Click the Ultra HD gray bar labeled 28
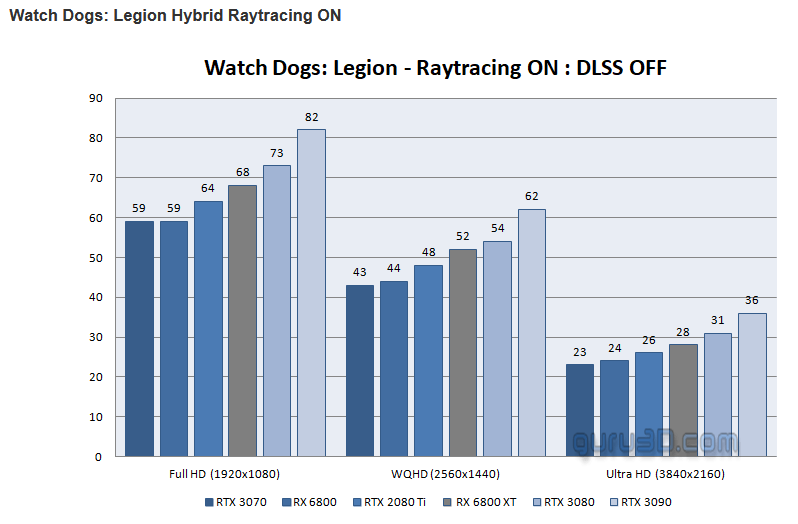 click(683, 400)
